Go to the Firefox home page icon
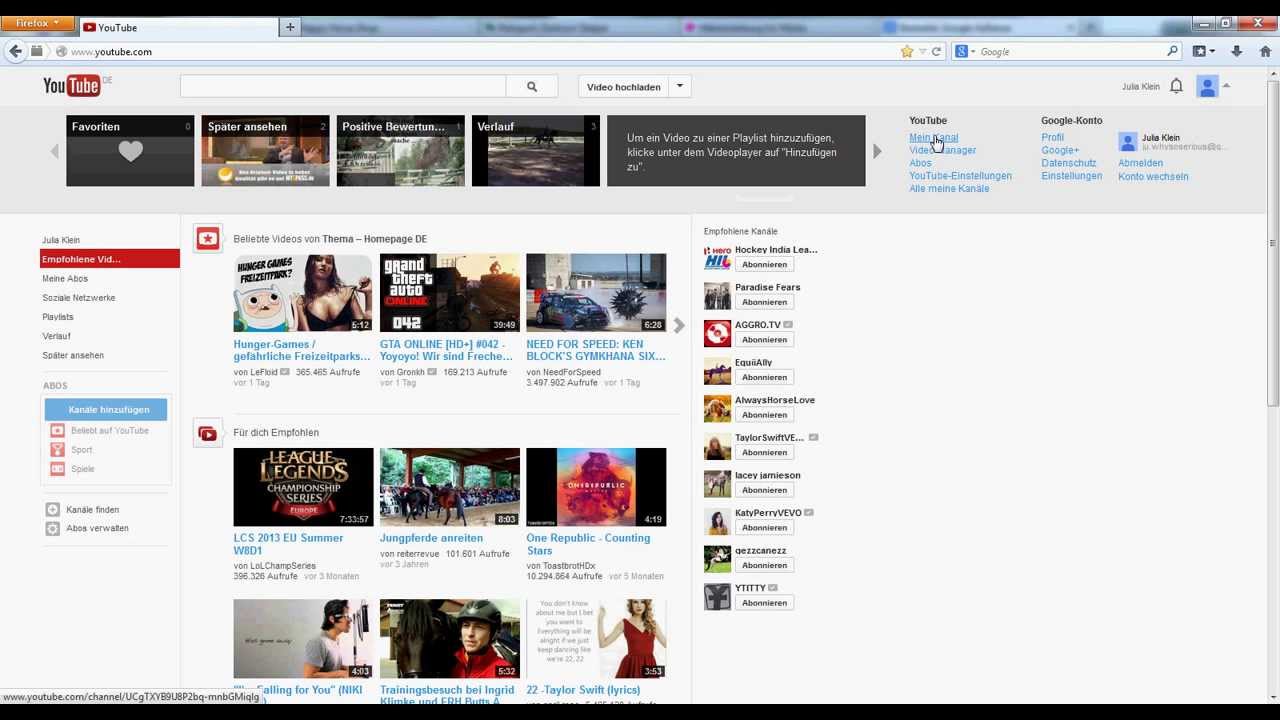The image size is (1280, 720). pyautogui.click(x=1265, y=51)
